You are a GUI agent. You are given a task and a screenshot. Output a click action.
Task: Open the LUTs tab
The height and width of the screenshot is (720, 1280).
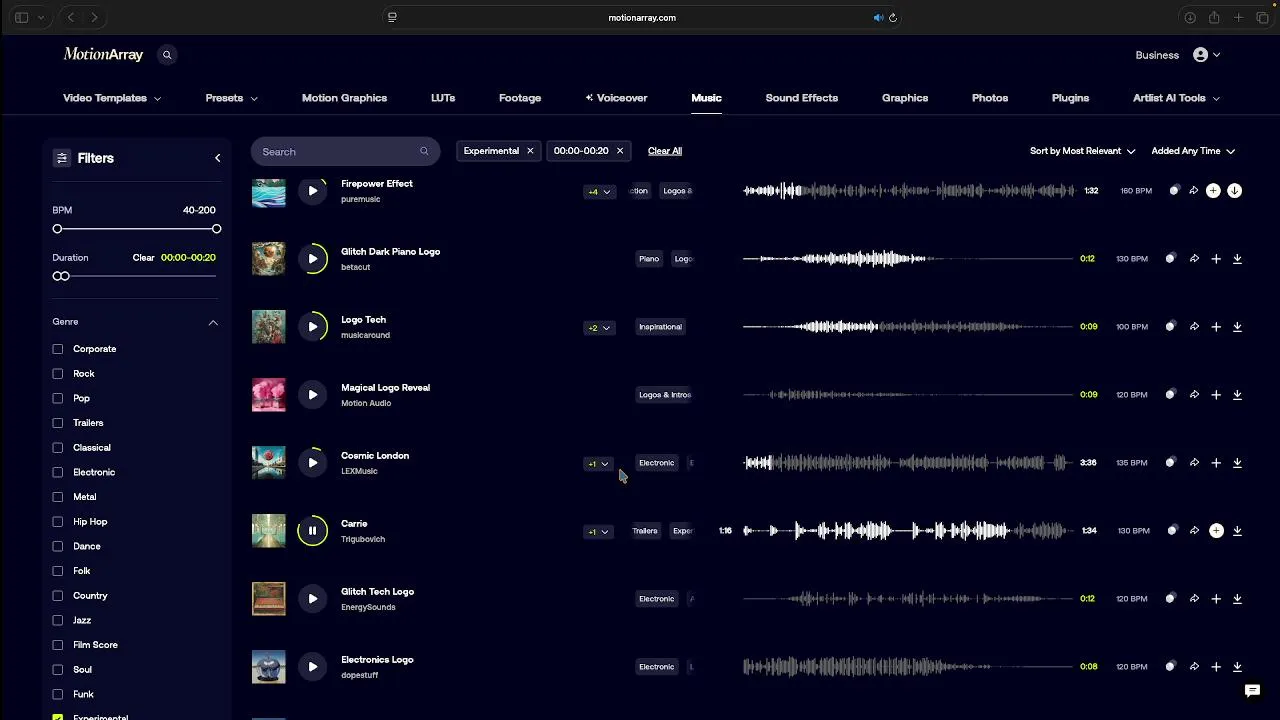pyautogui.click(x=443, y=98)
